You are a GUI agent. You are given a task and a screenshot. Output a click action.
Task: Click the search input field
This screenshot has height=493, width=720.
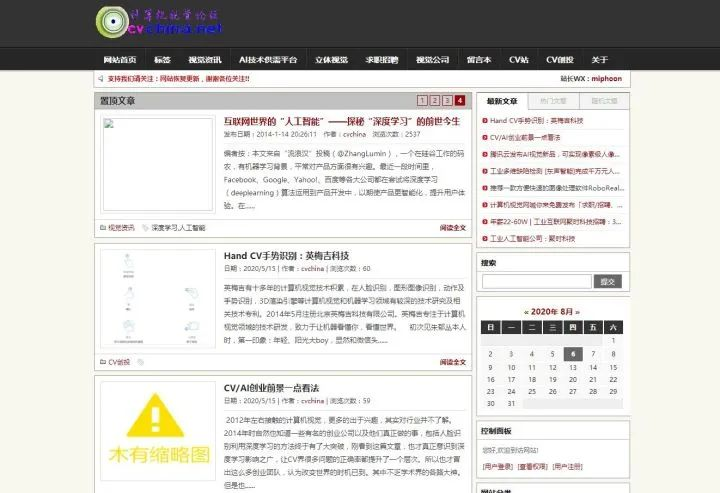pyautogui.click(x=537, y=281)
